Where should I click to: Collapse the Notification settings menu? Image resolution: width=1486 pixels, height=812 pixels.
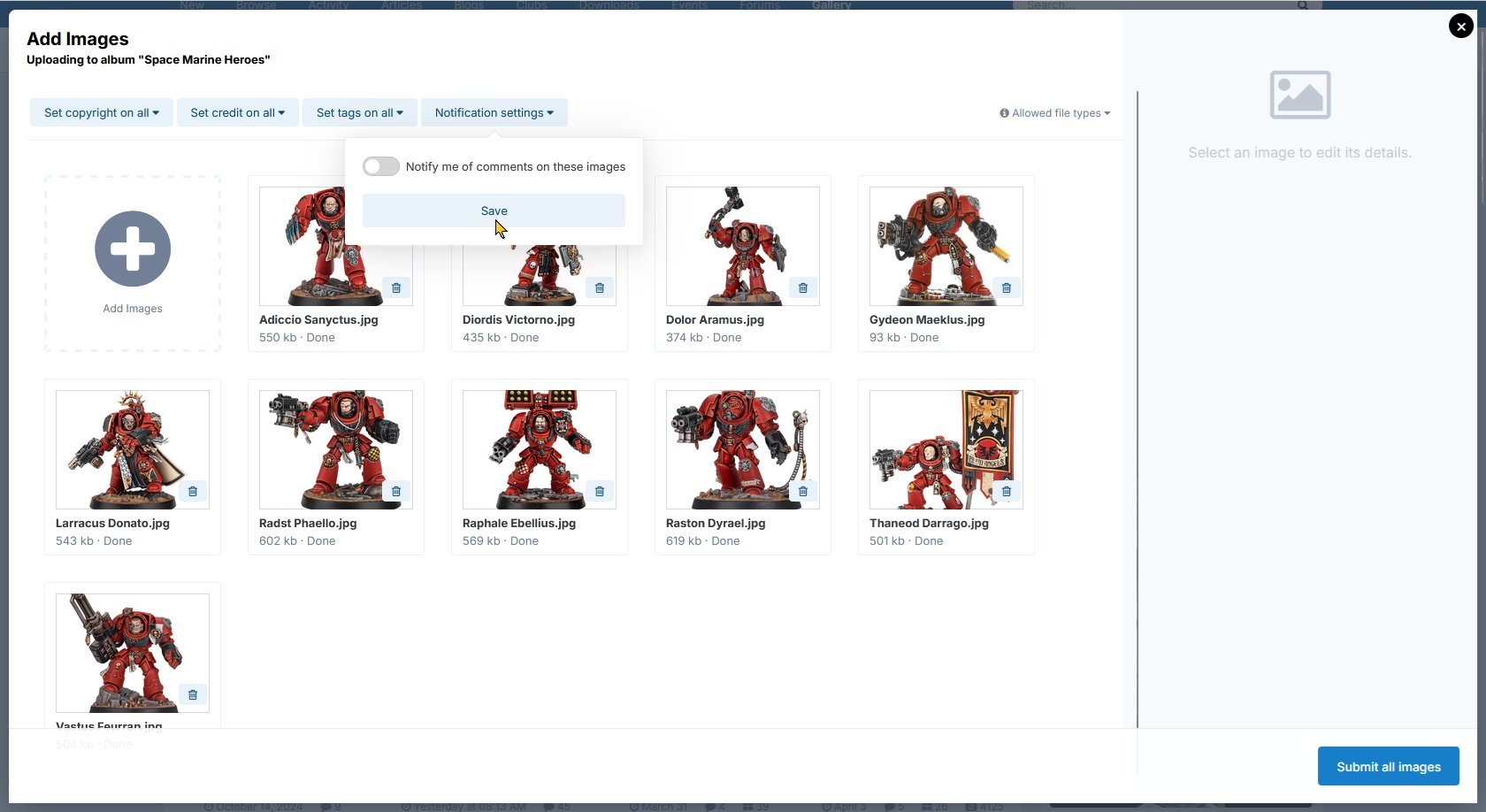point(494,112)
